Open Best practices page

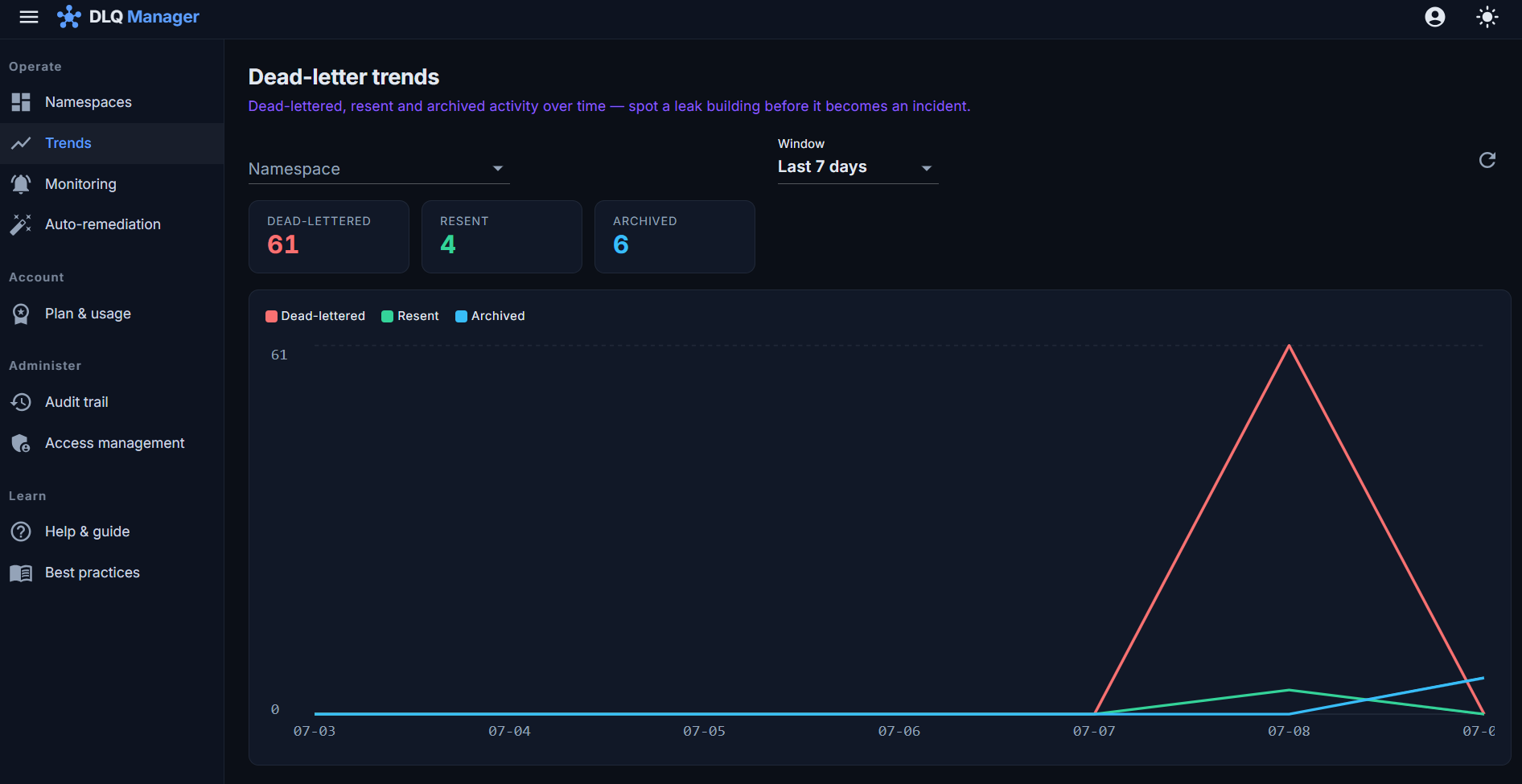[112, 573]
